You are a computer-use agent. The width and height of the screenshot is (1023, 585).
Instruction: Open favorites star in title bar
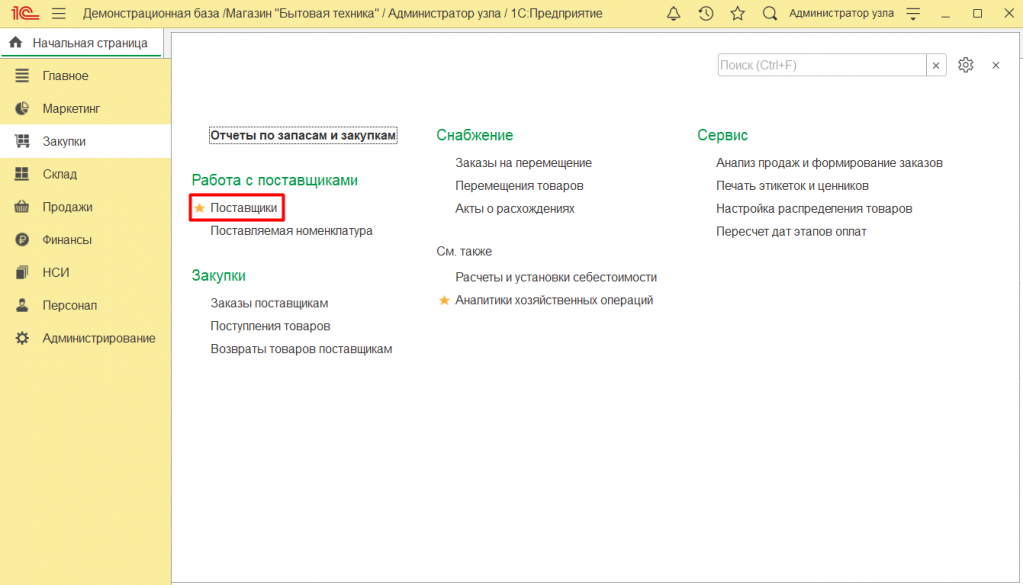tap(738, 13)
